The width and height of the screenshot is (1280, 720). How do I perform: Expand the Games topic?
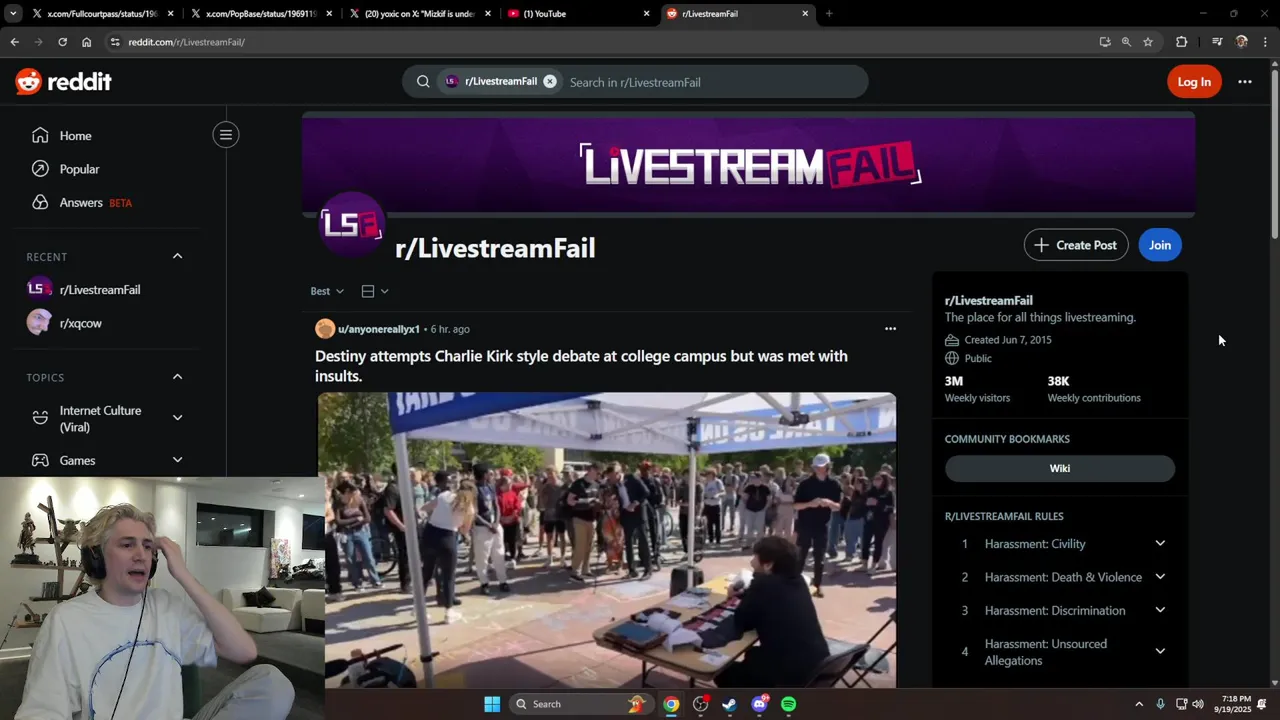pyautogui.click(x=177, y=460)
